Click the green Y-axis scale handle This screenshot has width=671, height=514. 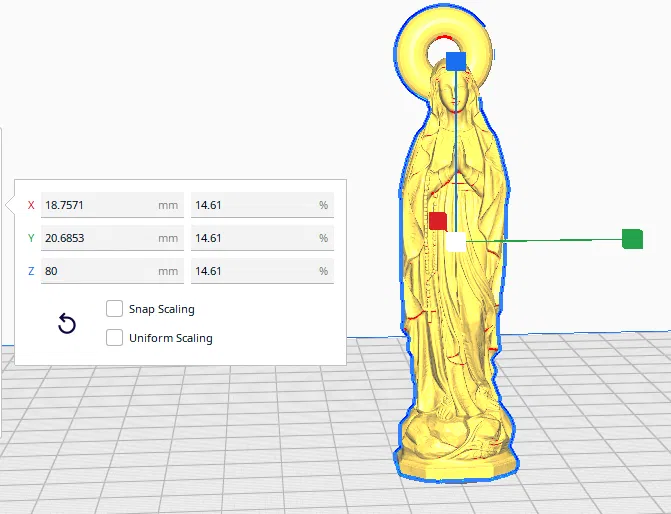632,239
